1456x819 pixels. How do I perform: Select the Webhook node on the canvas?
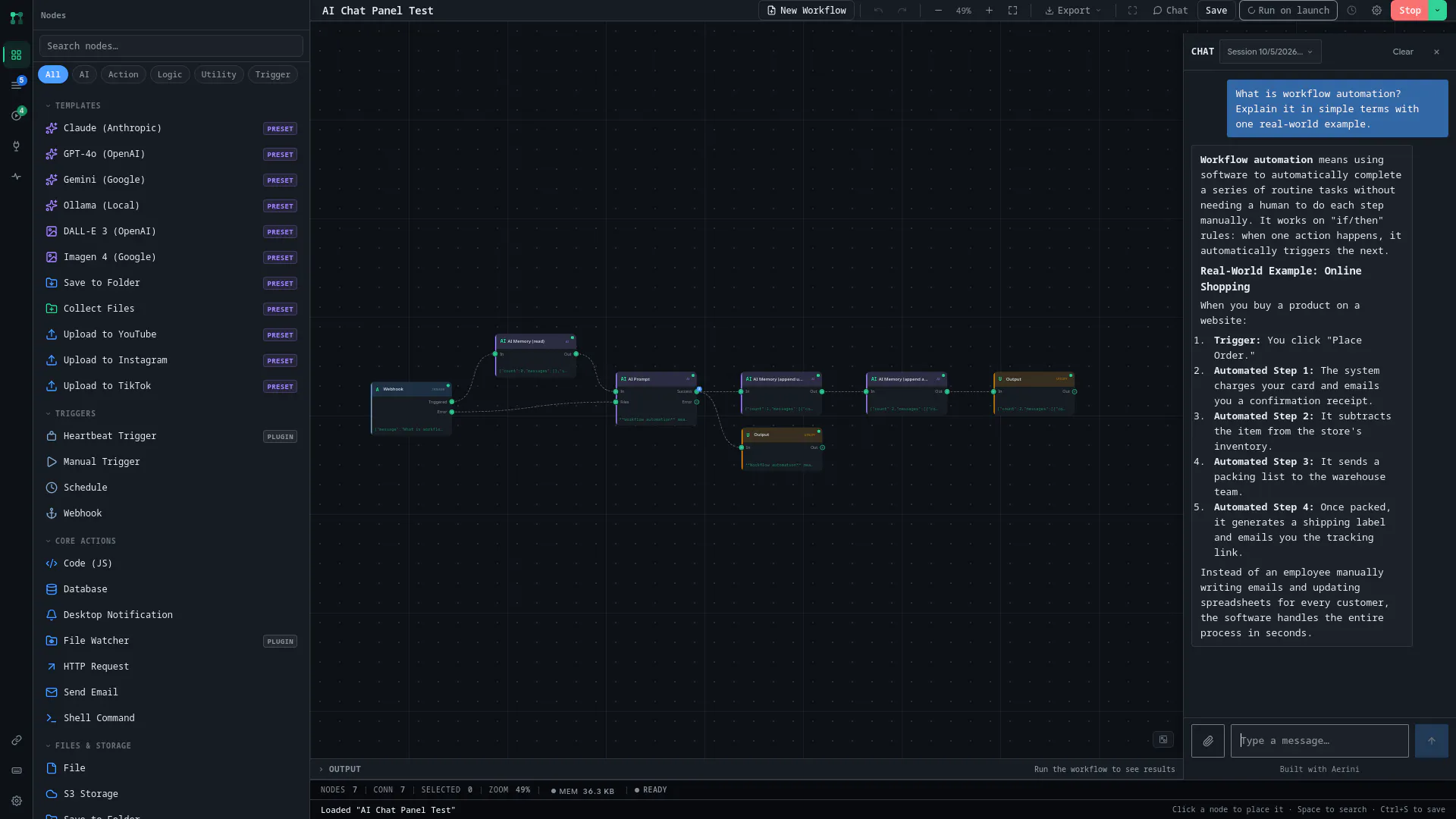coord(411,408)
